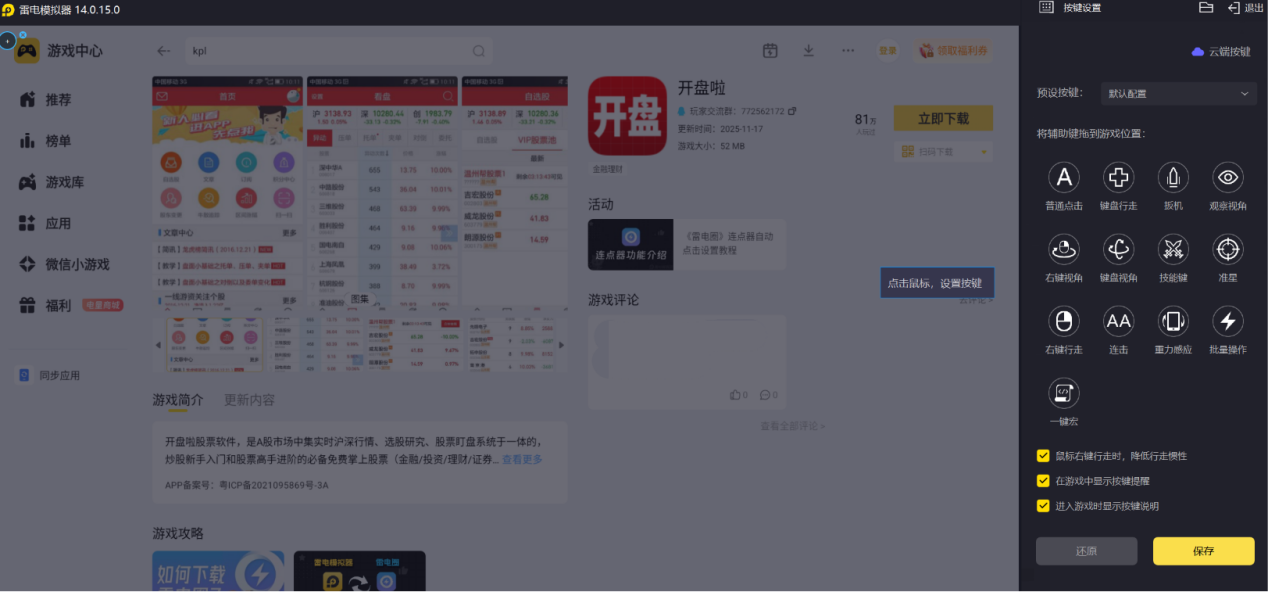Click the 登录 button
This screenshot has width=1268, height=592.
887,51
